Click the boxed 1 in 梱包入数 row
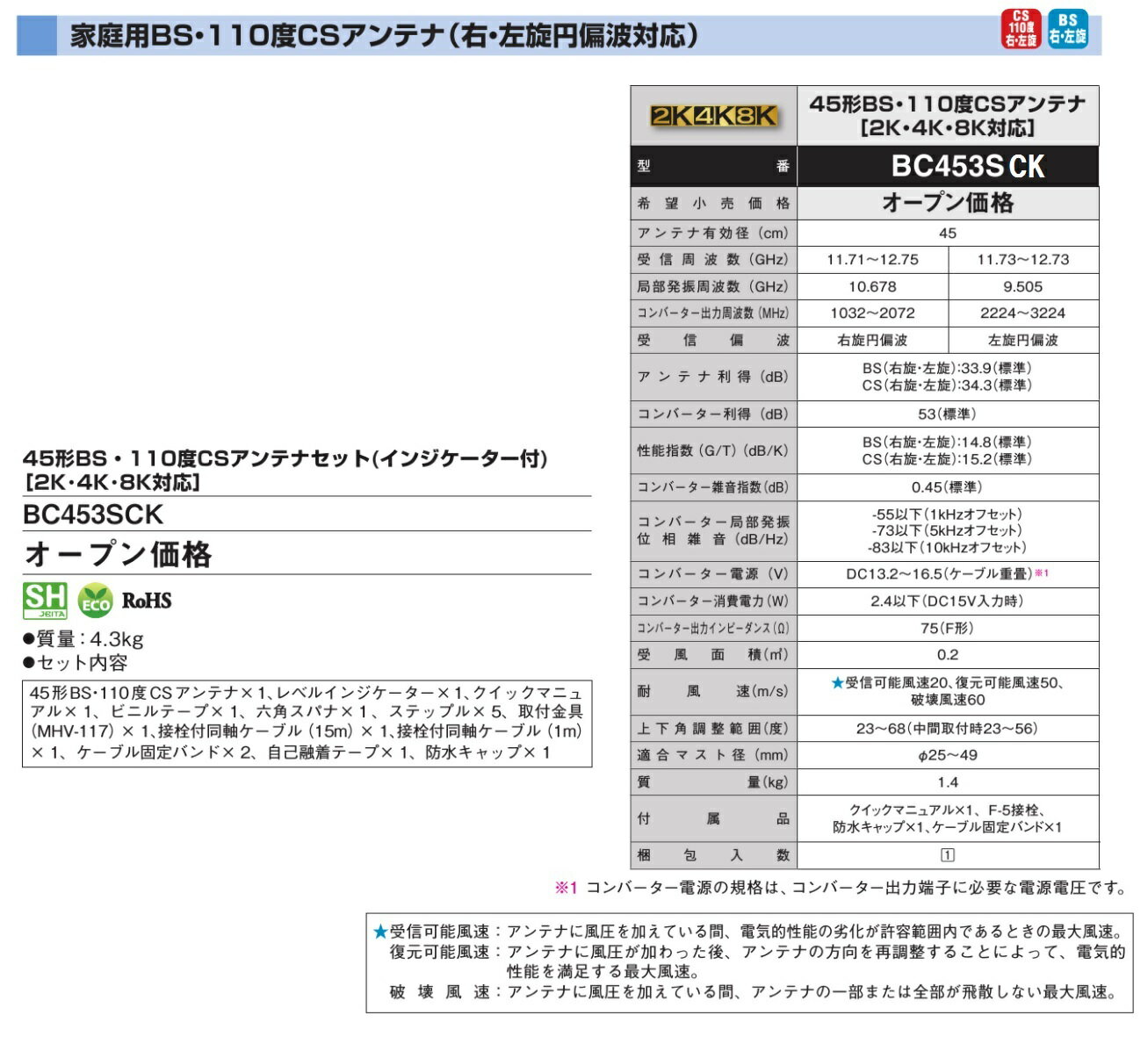 click(947, 855)
